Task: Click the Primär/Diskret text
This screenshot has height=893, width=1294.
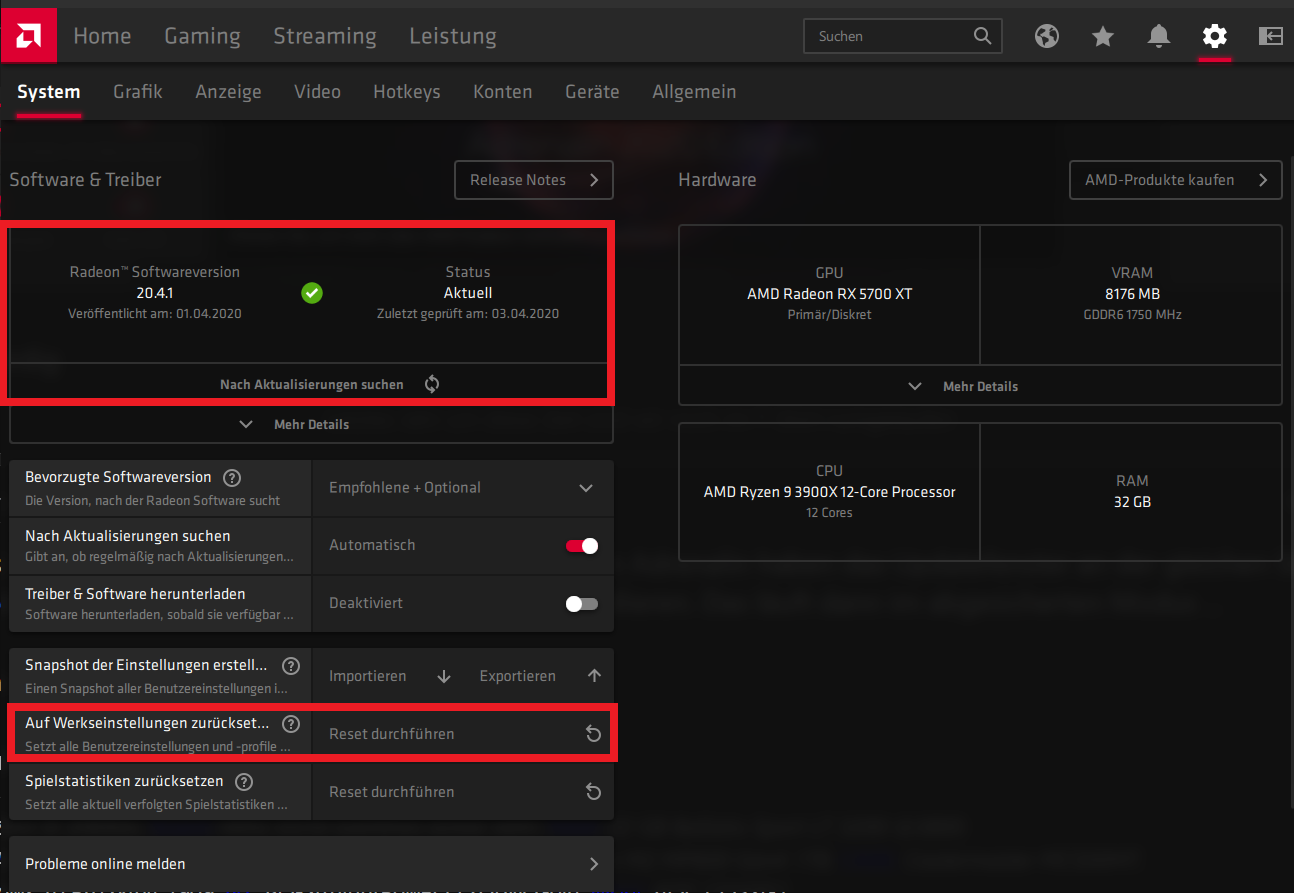Action: 829,315
